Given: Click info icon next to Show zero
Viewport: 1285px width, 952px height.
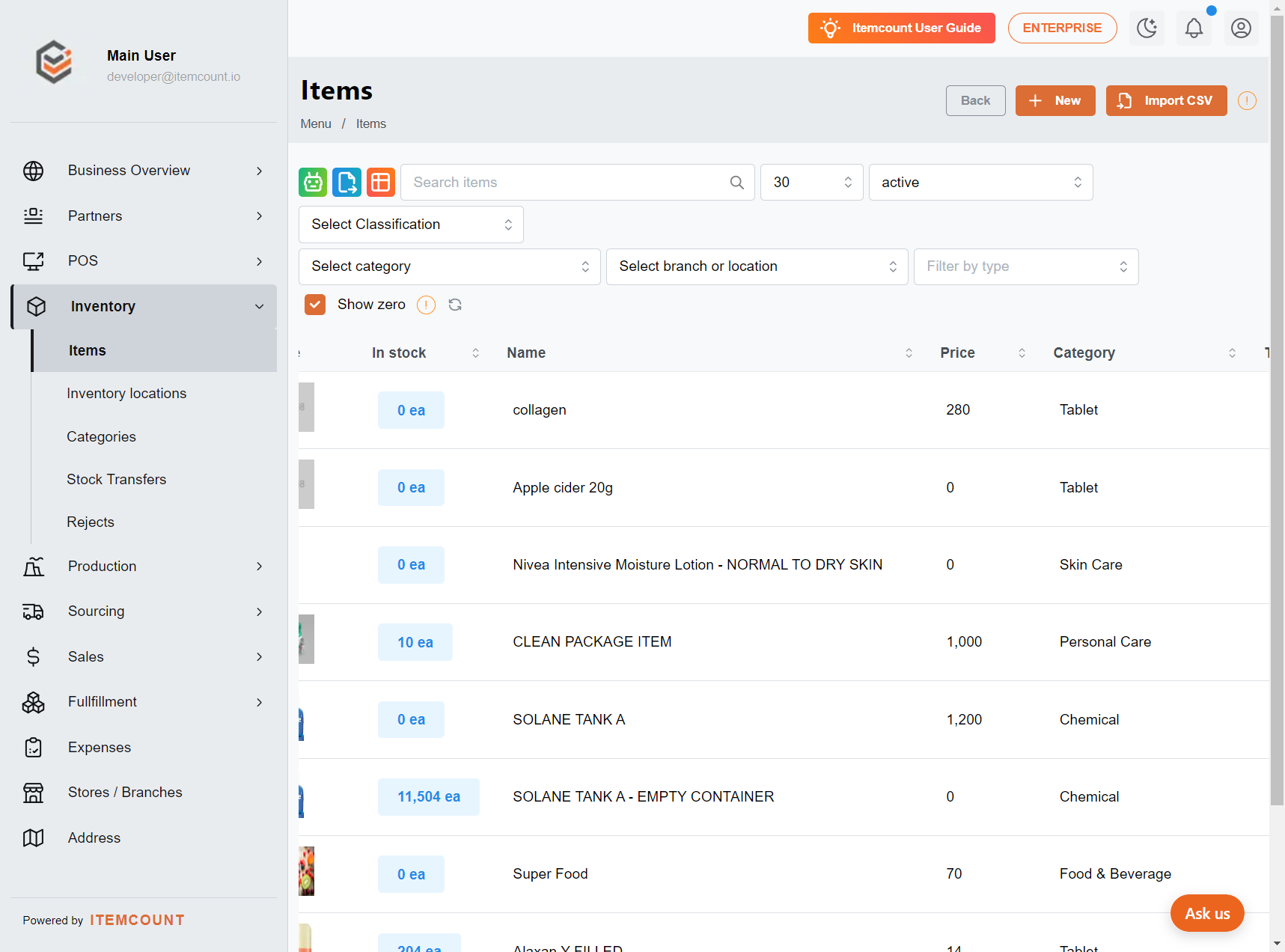Looking at the screenshot, I should [426, 305].
